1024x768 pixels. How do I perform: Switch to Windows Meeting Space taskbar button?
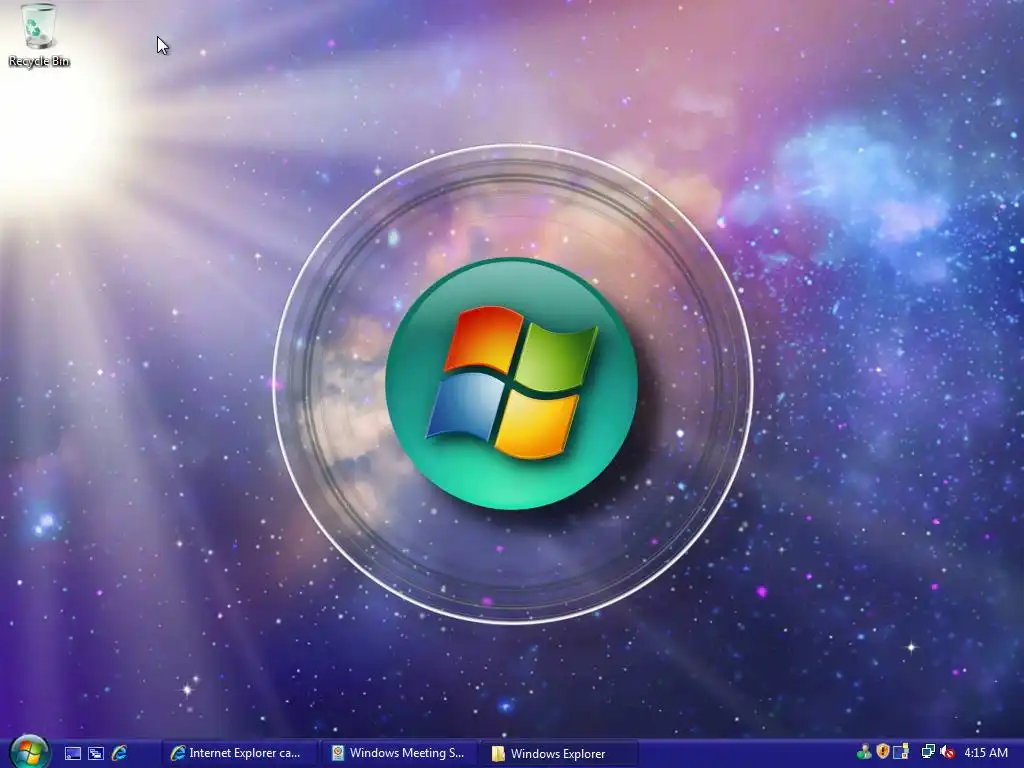click(x=398, y=753)
